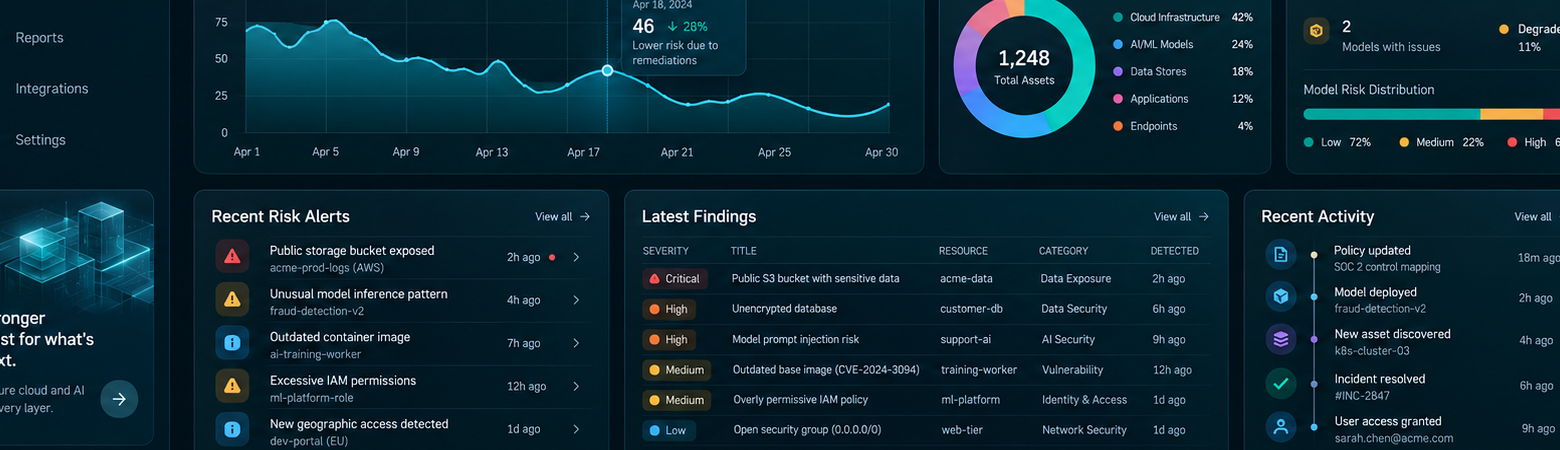Viewport: 1560px width, 450px height.
Task: Click New asset discovered layers icon
Action: 1281,339
